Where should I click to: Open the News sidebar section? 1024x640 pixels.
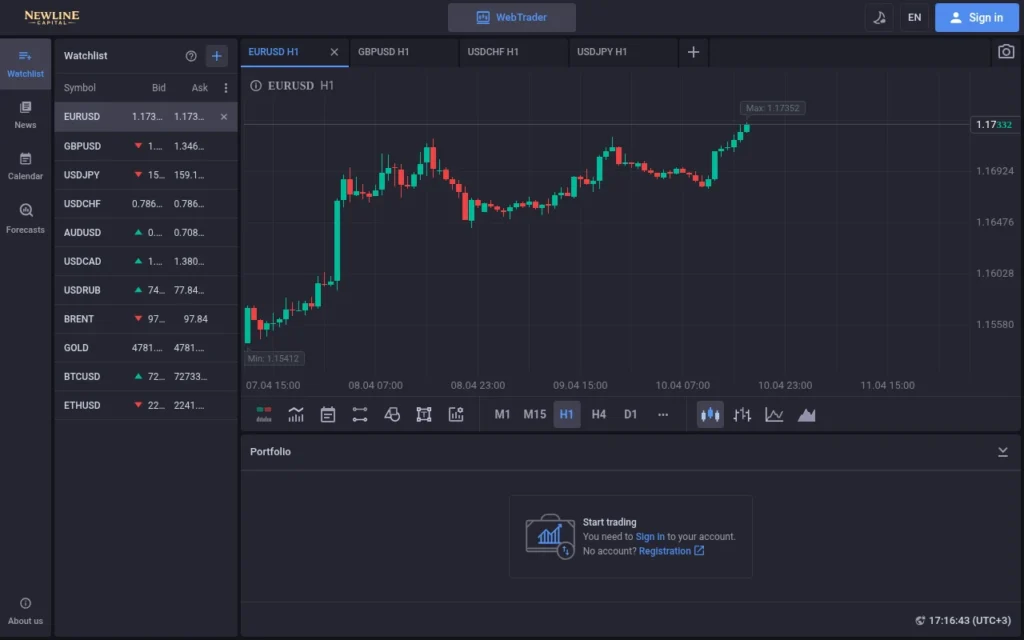24,112
